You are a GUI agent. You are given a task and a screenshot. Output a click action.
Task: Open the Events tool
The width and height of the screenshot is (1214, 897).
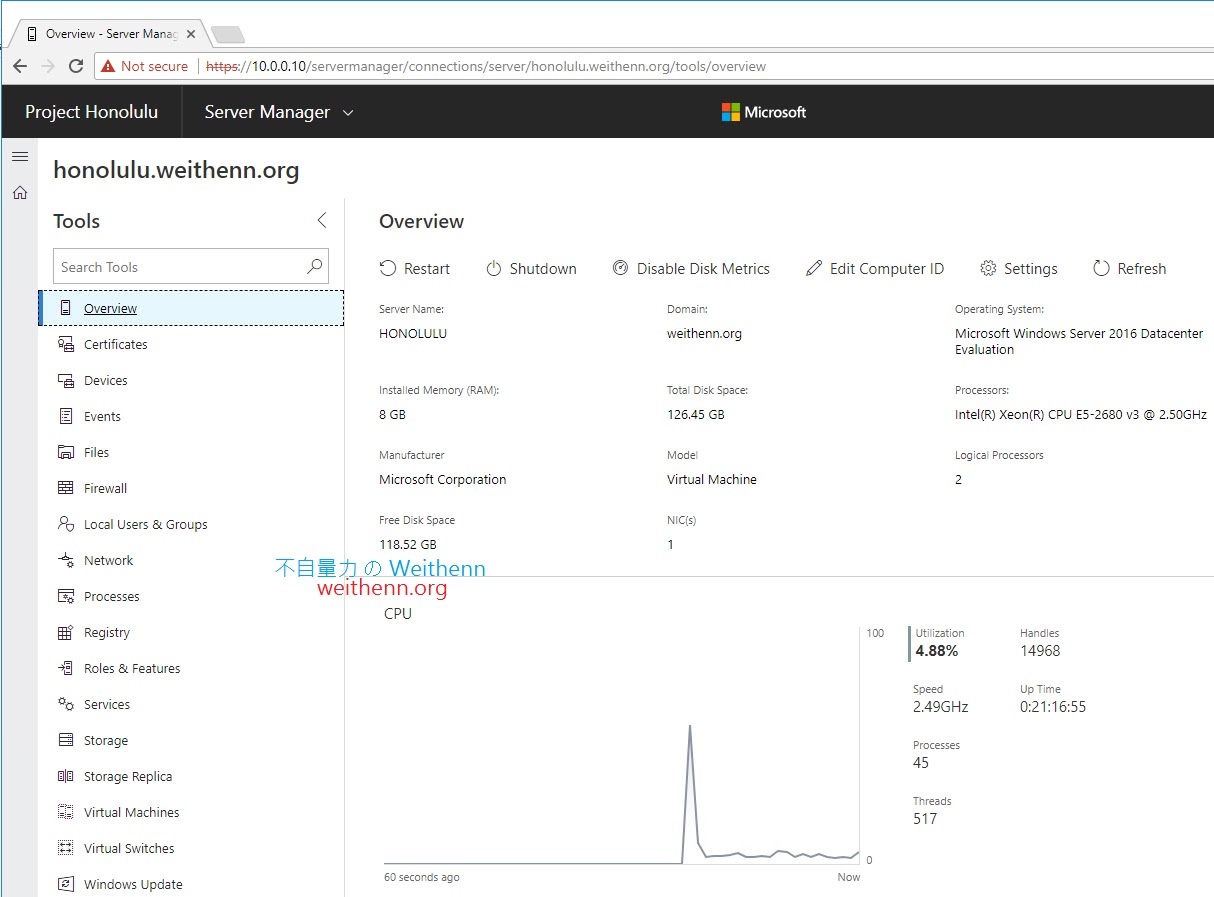[191, 416]
